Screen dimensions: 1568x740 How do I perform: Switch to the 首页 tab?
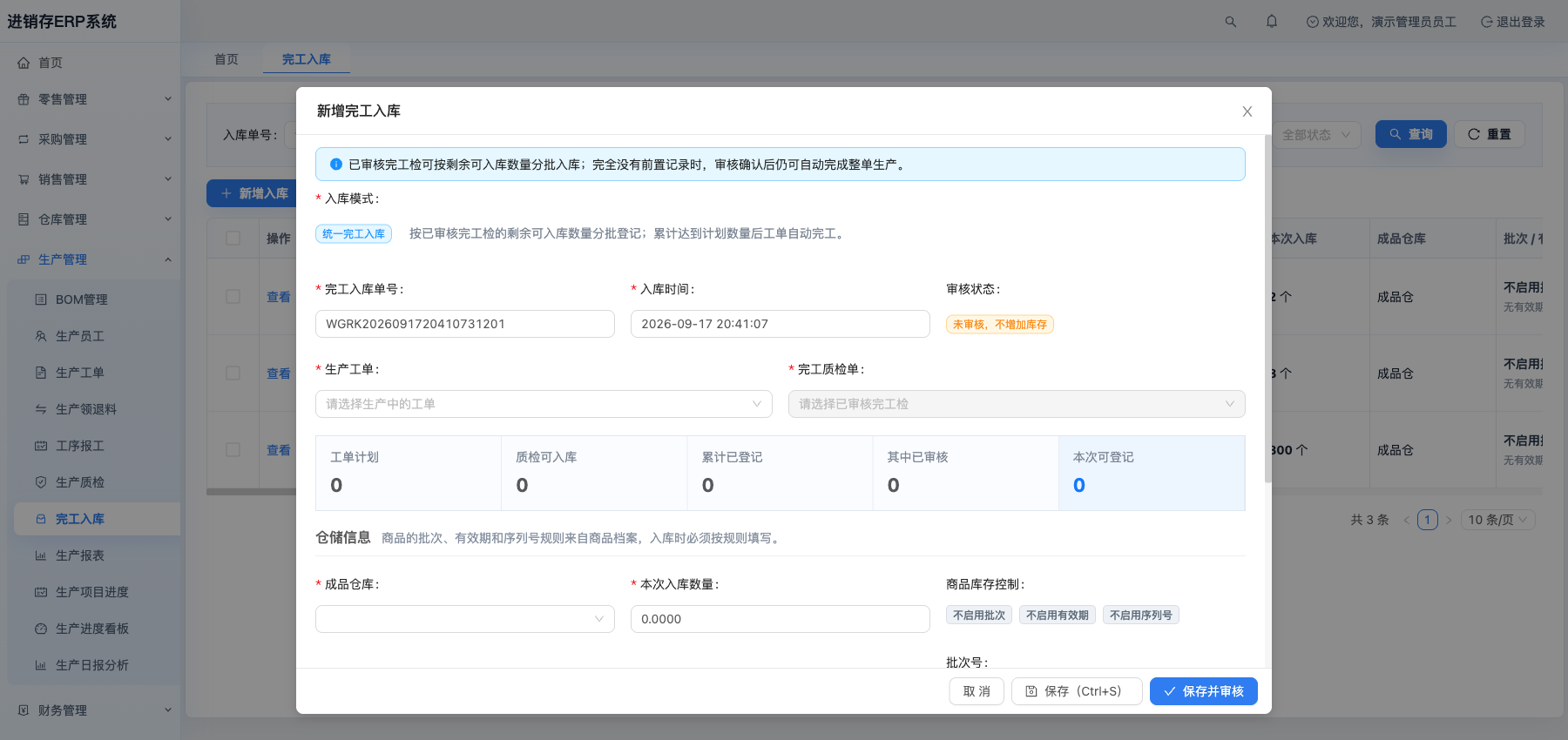coord(226,59)
